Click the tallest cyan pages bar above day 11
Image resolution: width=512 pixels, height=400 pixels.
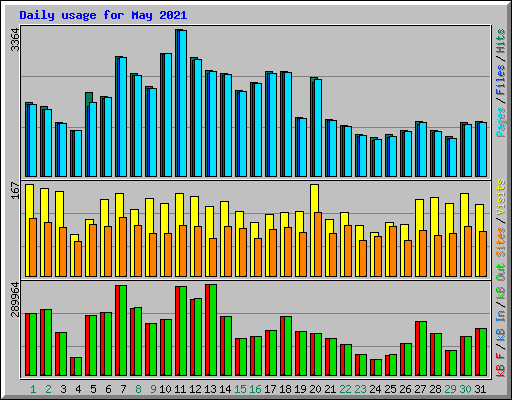tap(183, 103)
